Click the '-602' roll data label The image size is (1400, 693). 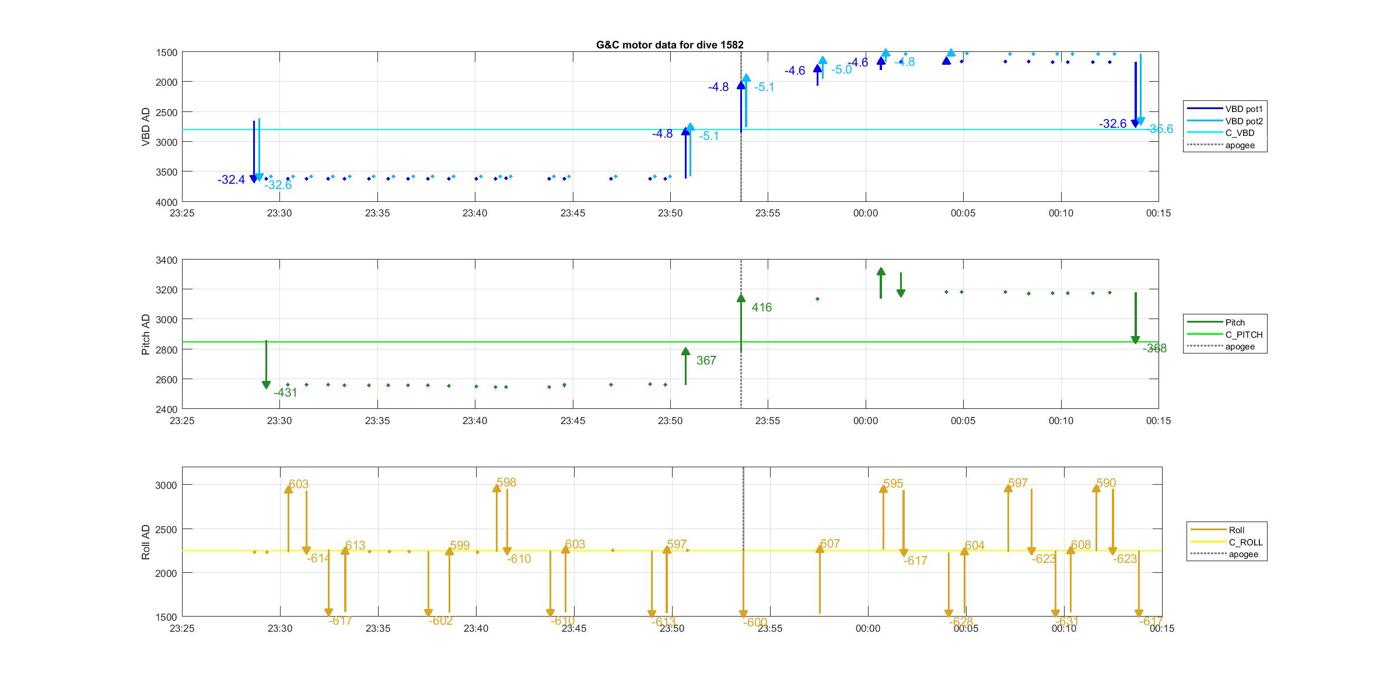(x=441, y=621)
